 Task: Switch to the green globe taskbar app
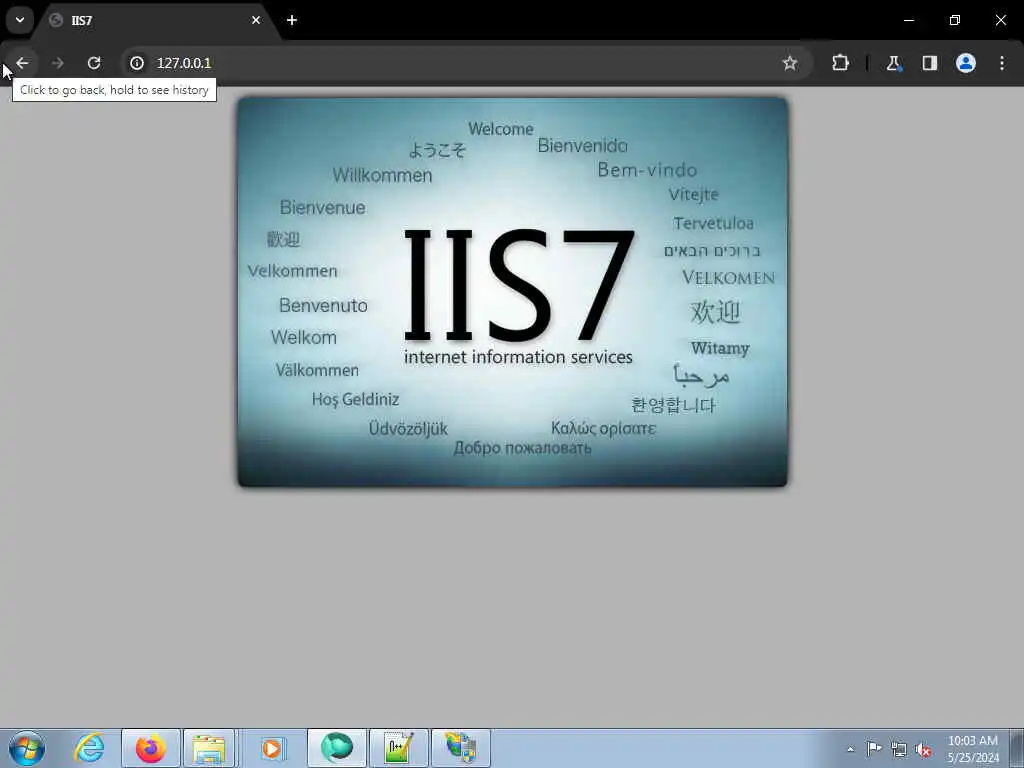coord(337,748)
